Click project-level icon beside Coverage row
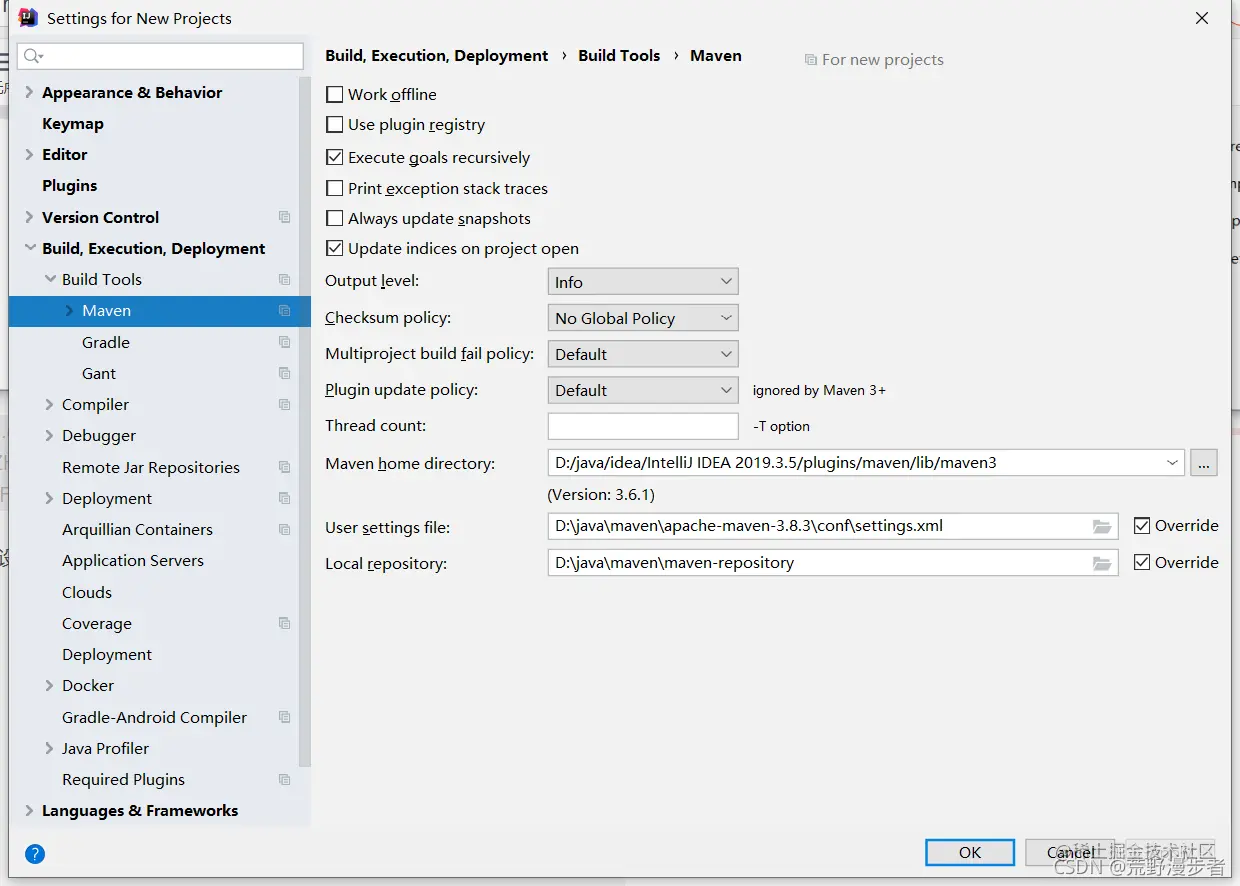Viewport: 1240px width, 886px height. click(285, 623)
